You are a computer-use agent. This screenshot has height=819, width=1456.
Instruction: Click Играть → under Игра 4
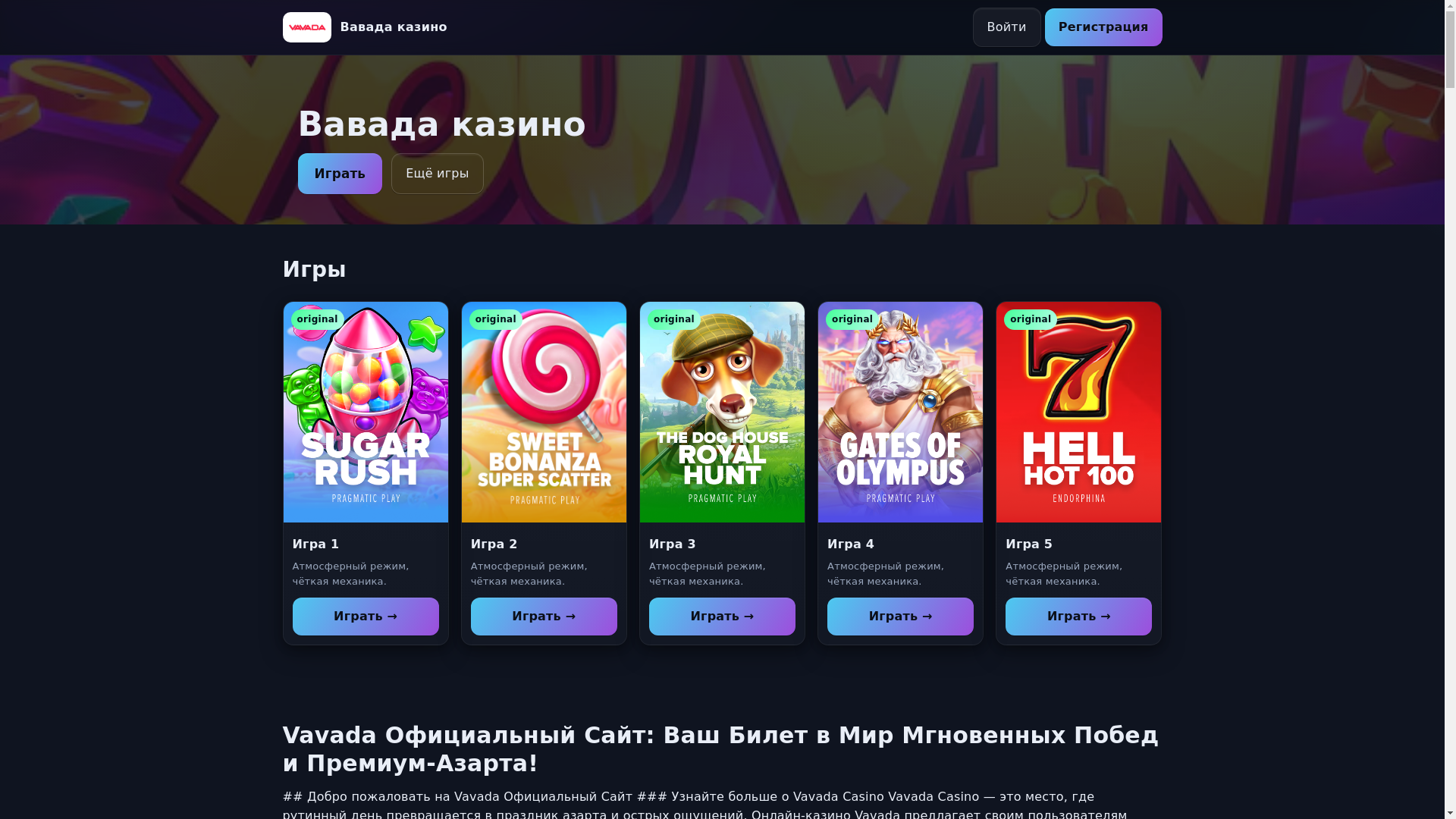[x=900, y=617]
